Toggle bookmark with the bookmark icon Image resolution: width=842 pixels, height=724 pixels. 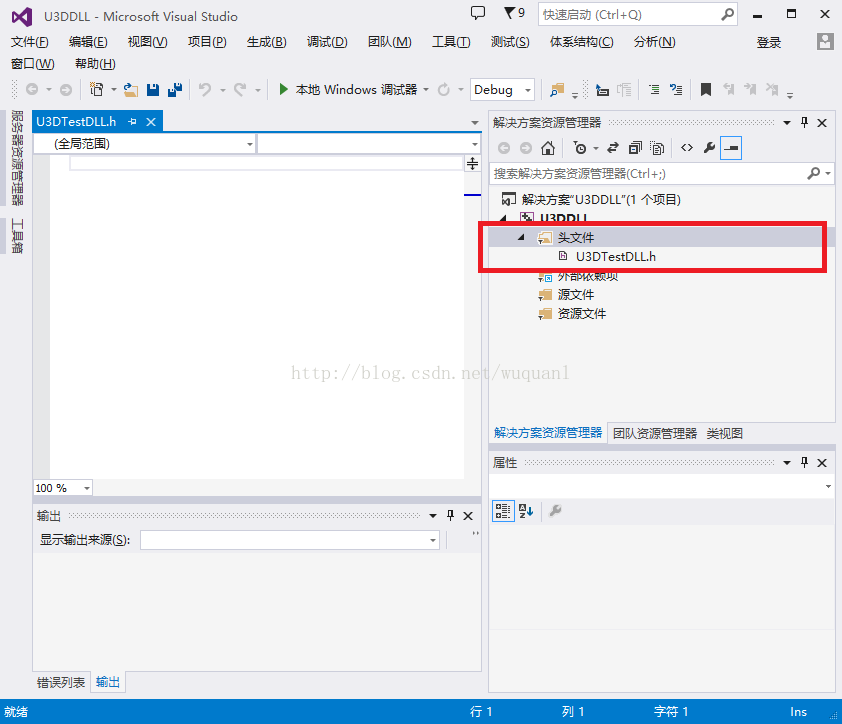[706, 90]
